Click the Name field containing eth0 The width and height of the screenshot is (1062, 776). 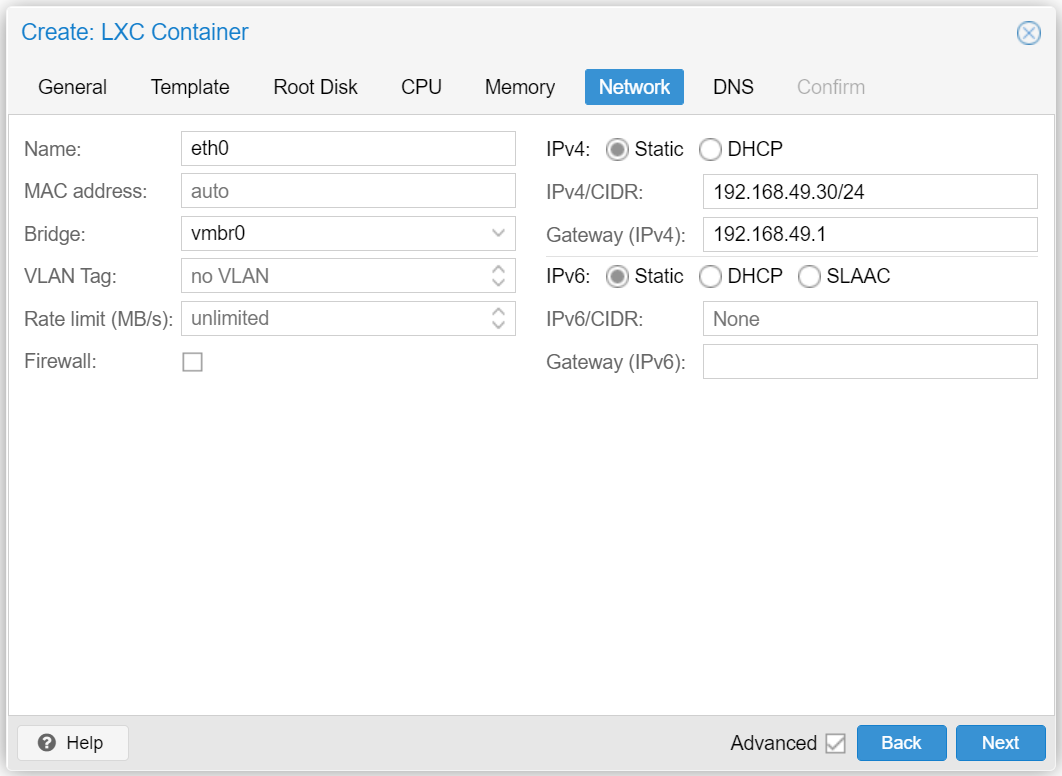pos(348,147)
